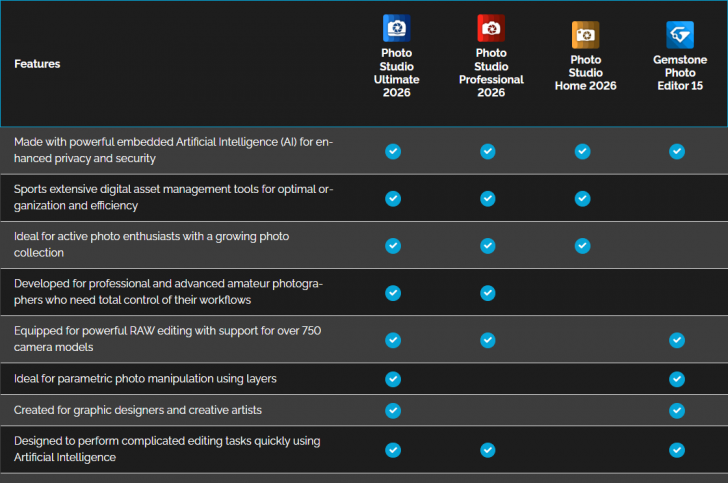
Task: Click Gemstone checkmark for graphic designers row
Action: pyautogui.click(x=677, y=411)
